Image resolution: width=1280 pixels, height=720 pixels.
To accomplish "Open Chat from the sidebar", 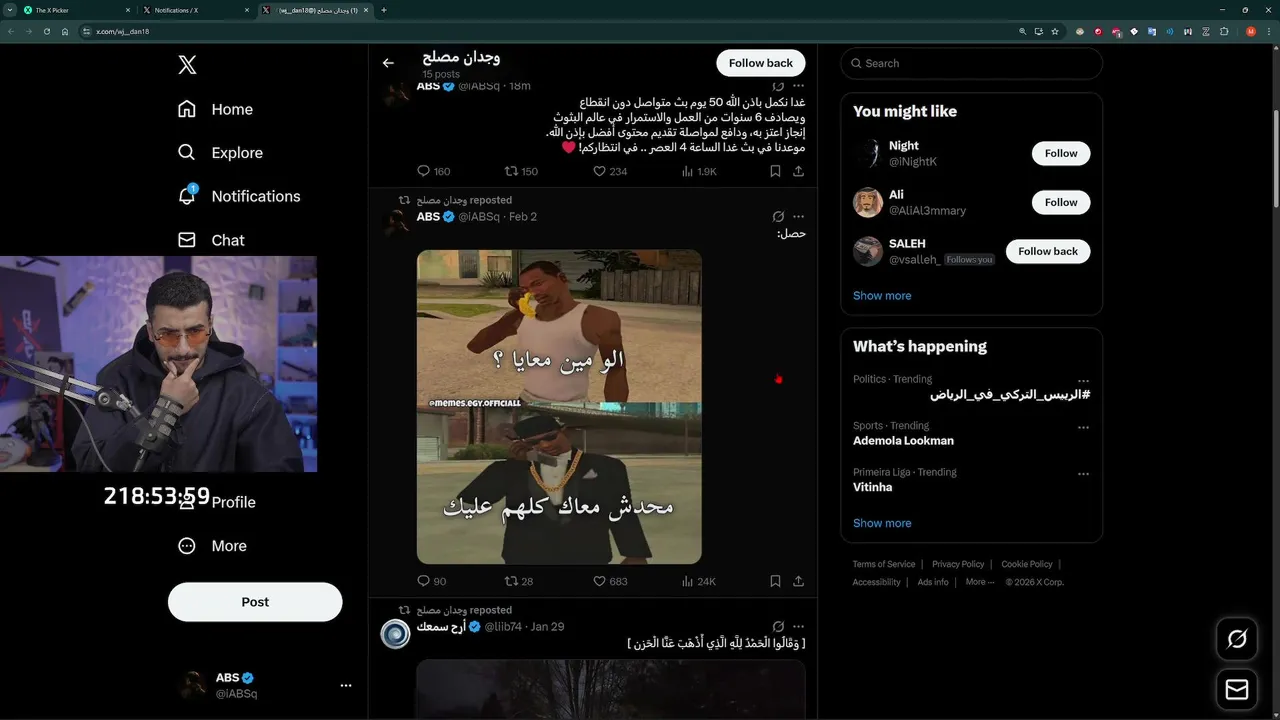I will pyautogui.click(x=211, y=240).
